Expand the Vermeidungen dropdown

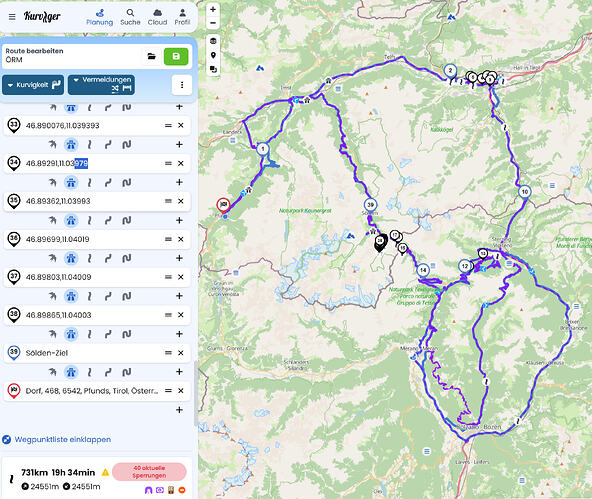click(x=101, y=85)
